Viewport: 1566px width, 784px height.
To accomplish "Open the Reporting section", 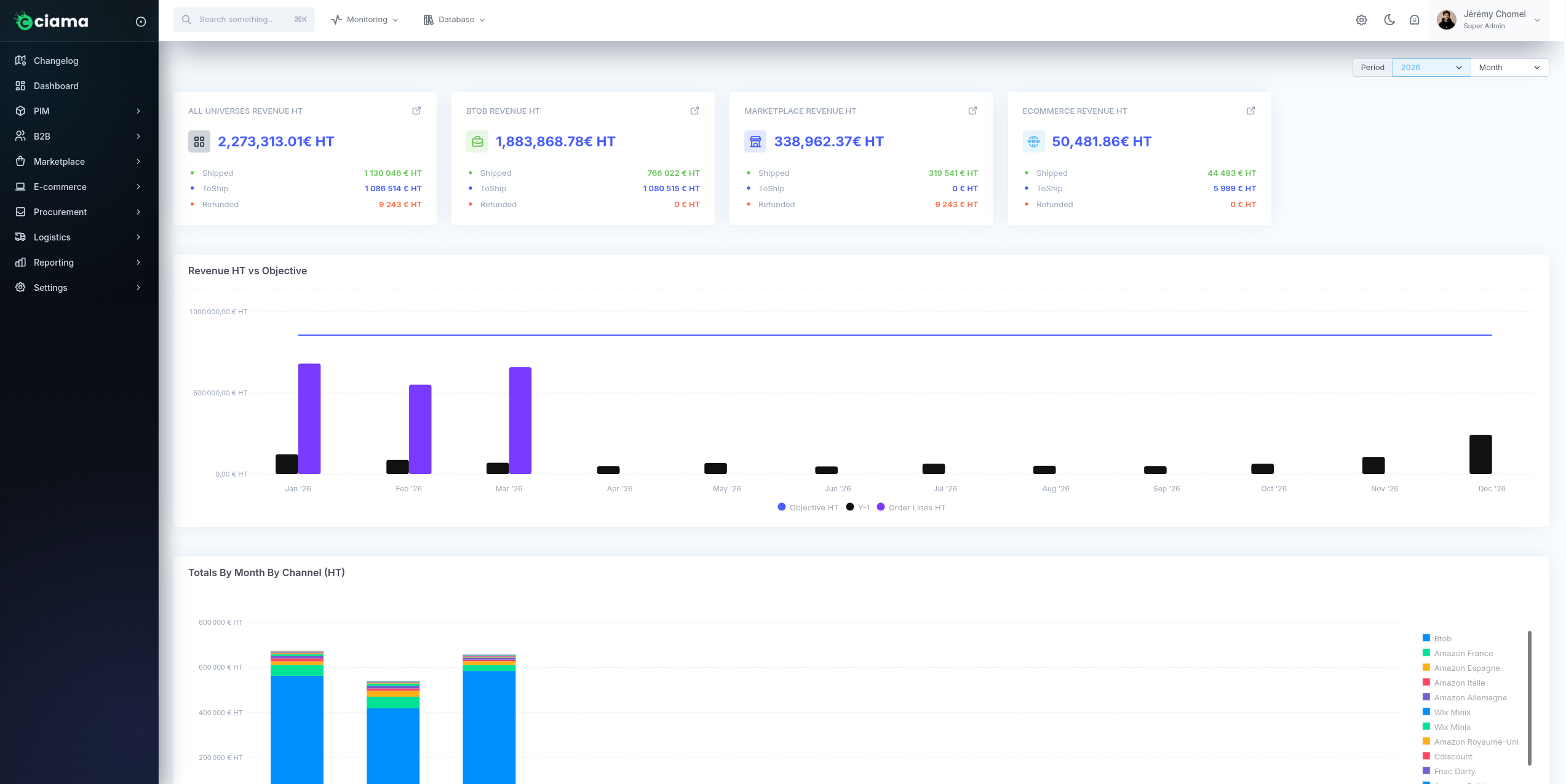I will pyautogui.click(x=79, y=262).
